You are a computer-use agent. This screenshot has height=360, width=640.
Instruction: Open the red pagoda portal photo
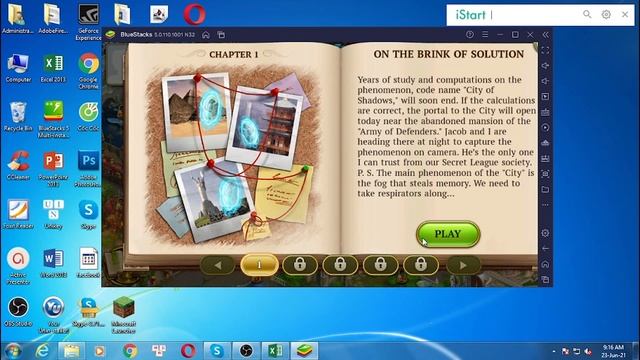264,127
